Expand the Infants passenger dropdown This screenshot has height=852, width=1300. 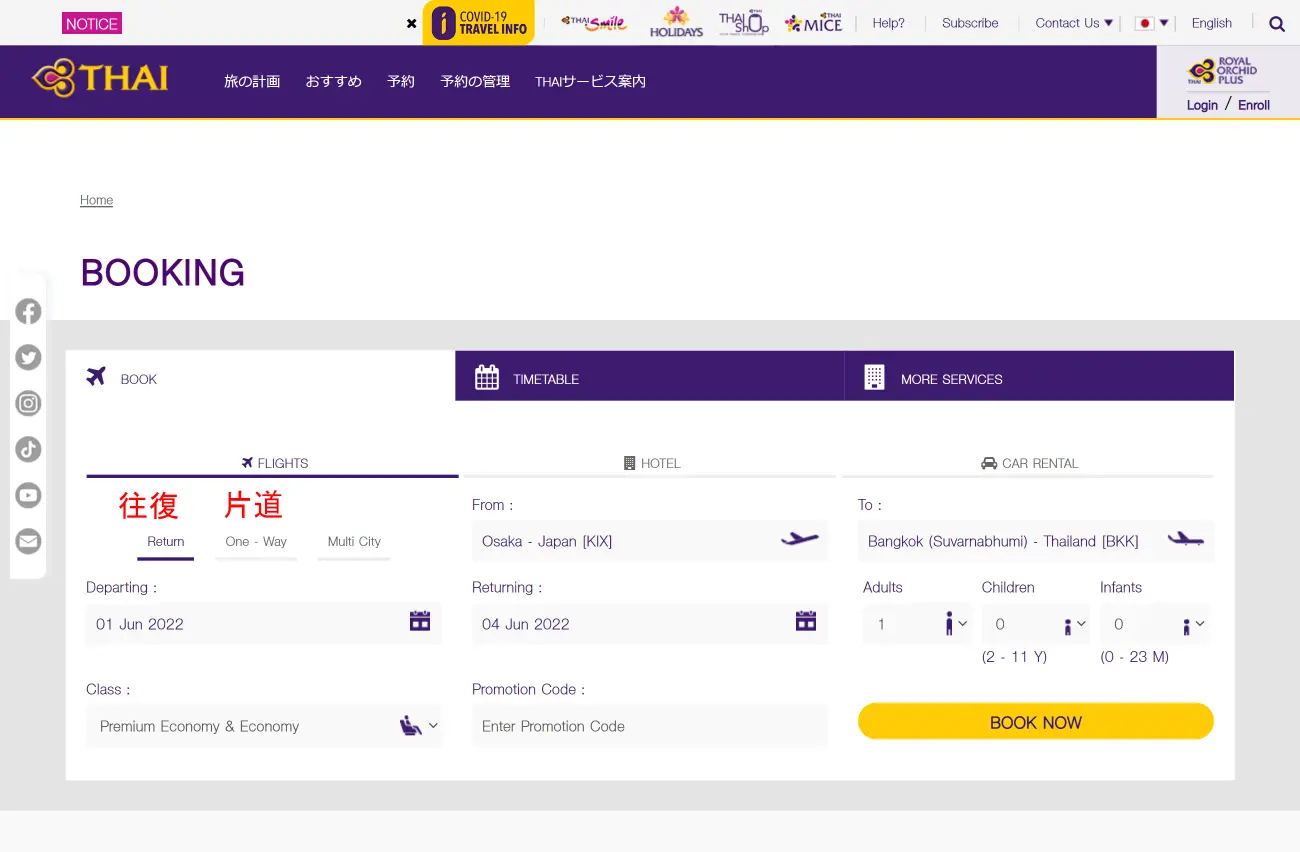coord(1154,624)
